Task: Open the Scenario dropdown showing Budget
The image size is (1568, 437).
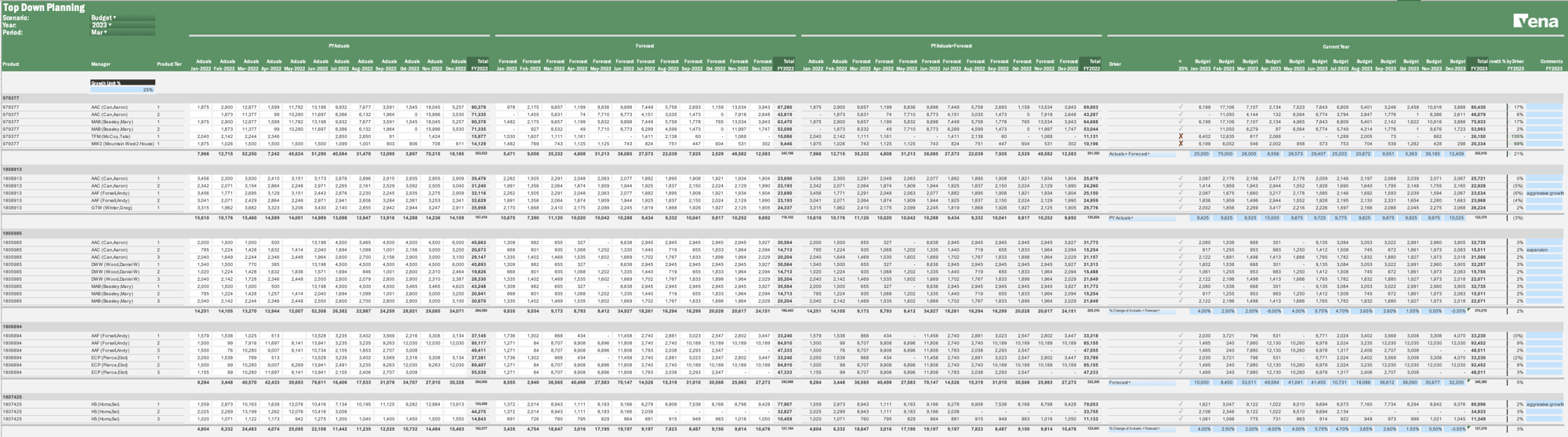Action: (122, 17)
